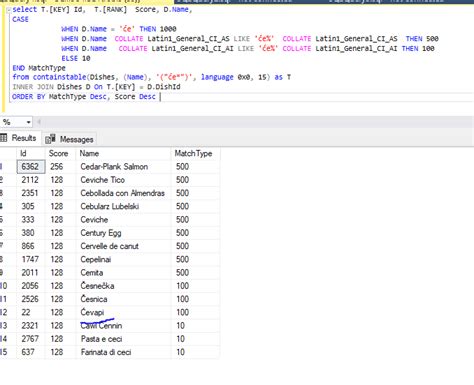474x385 pixels.
Task: Select the Id cell 2011
Action: tap(31, 273)
